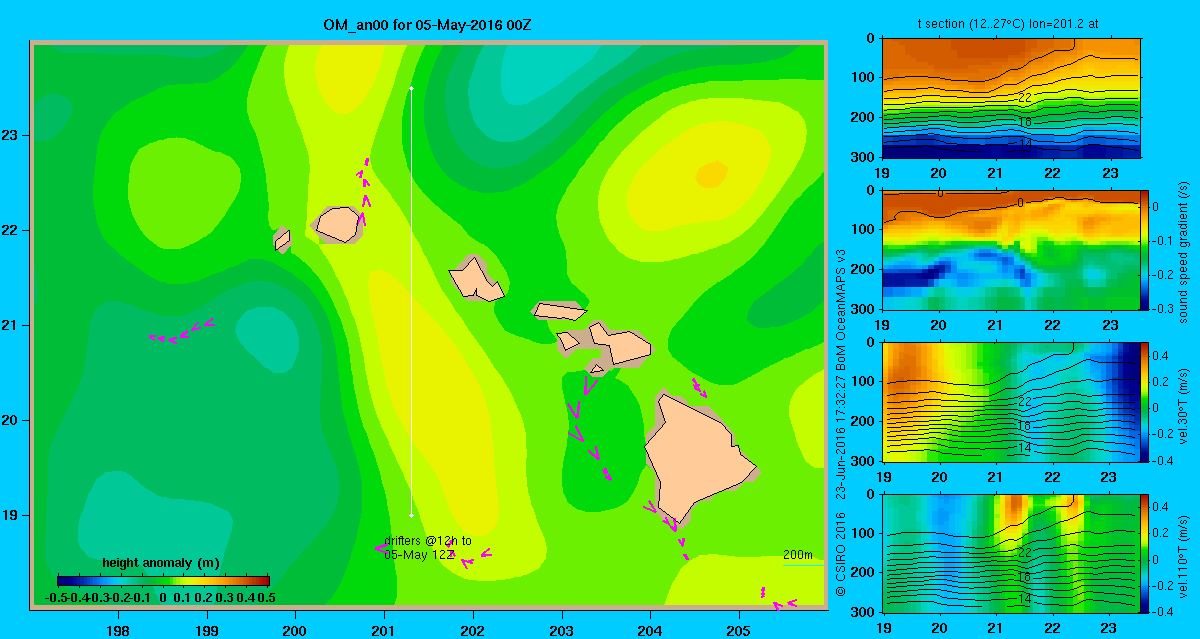The height and width of the screenshot is (639, 1200).
Task: Click the magenta drifter arrows north of Kauai
Action: click(x=364, y=190)
